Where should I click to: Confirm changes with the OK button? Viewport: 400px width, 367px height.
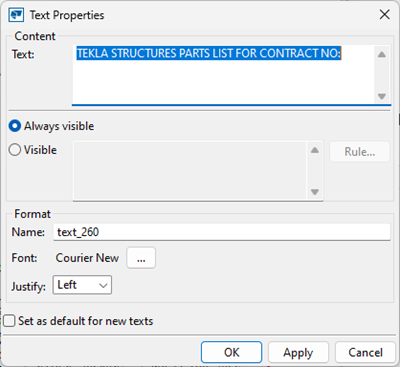[231, 352]
